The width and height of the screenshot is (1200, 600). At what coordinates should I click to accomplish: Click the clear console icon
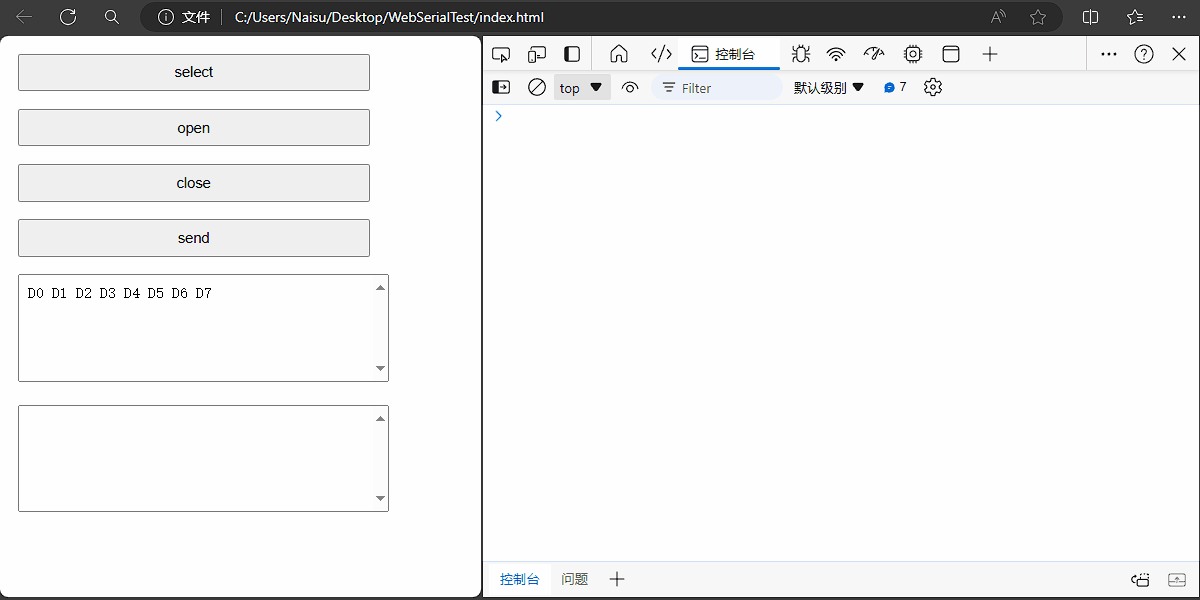point(537,87)
